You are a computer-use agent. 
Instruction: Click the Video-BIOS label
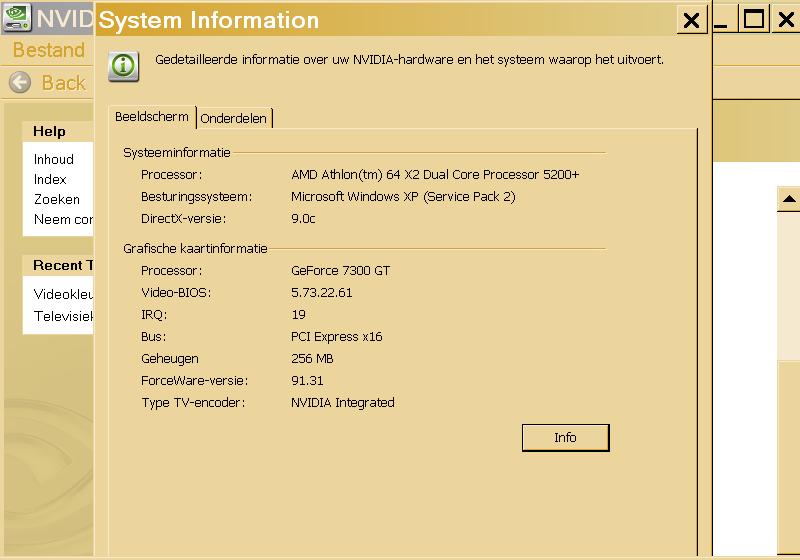click(x=176, y=293)
